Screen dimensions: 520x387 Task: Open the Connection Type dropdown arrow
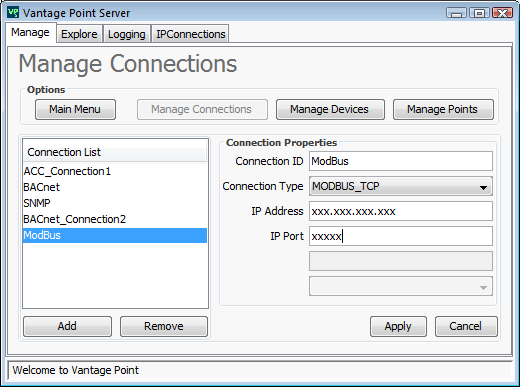pyautogui.click(x=483, y=187)
